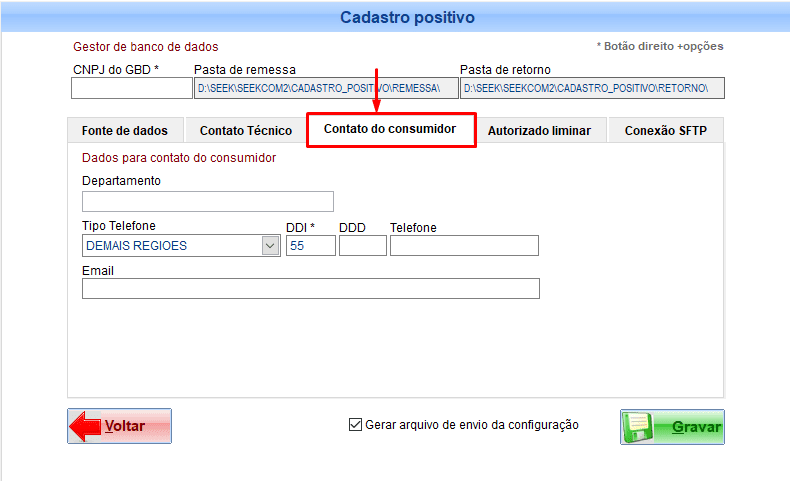Click the 'Cadastro positivo' title text
The width and height of the screenshot is (790, 481).
coord(407,17)
